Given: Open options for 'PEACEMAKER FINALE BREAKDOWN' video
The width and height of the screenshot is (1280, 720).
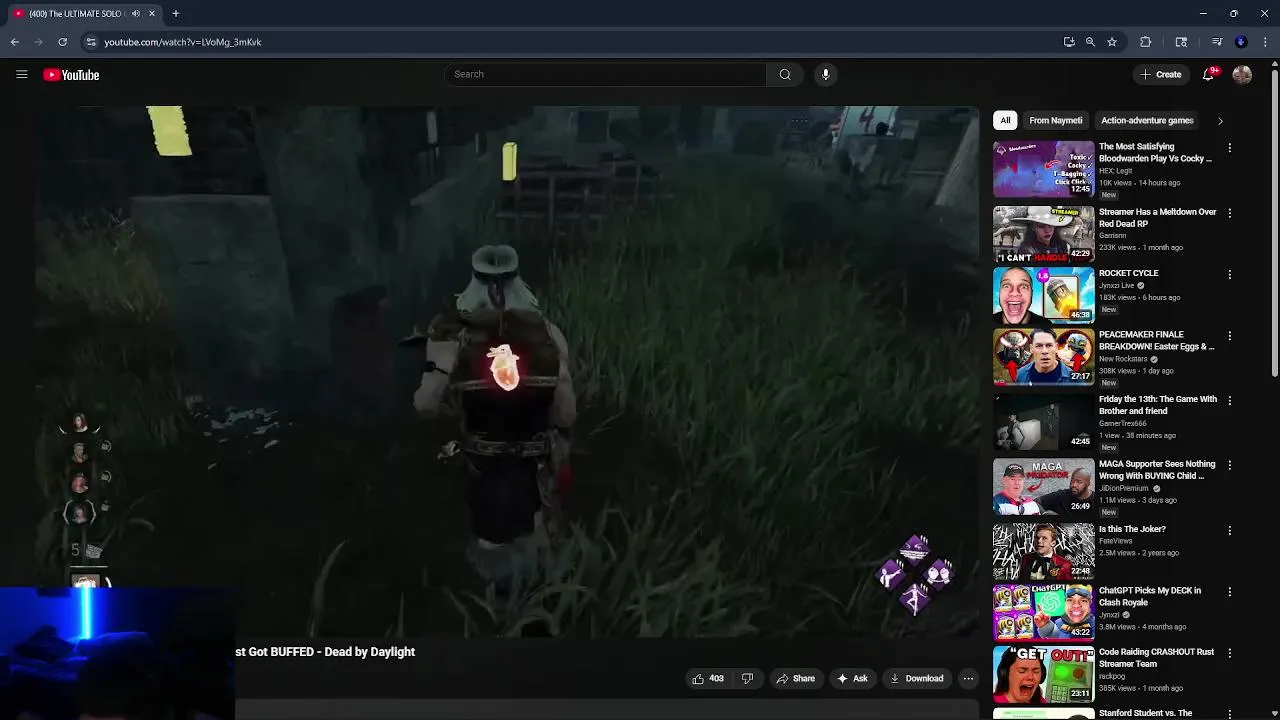Looking at the screenshot, I should click(1229, 336).
